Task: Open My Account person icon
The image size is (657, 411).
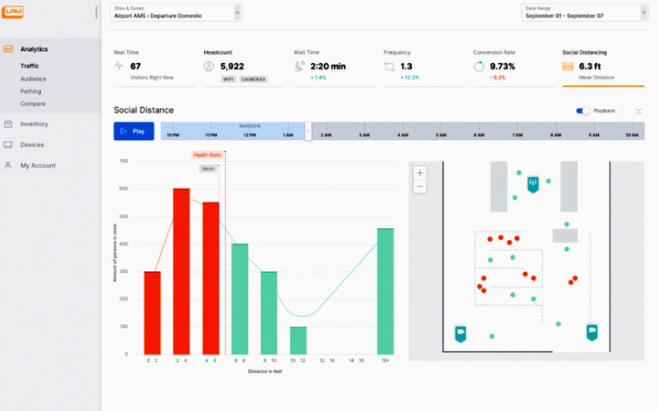Action: pyautogui.click(x=8, y=165)
